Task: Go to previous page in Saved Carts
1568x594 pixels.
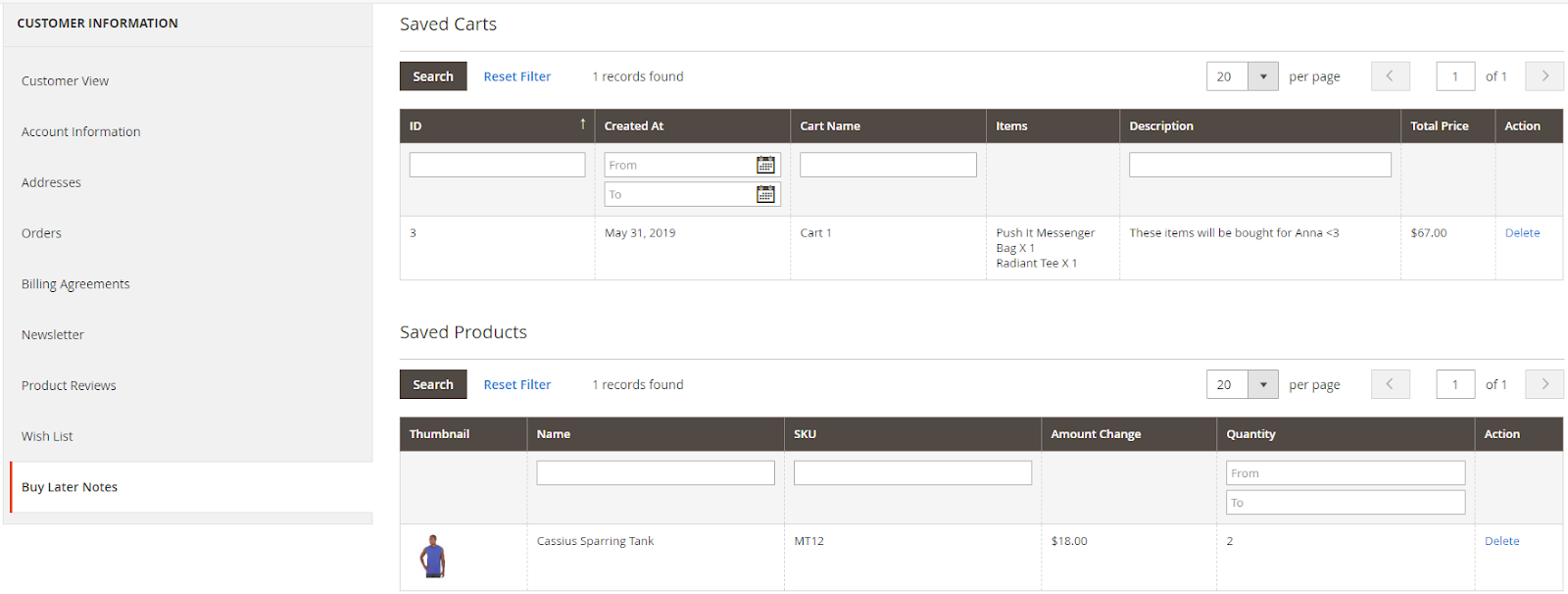Action: pyautogui.click(x=1390, y=76)
